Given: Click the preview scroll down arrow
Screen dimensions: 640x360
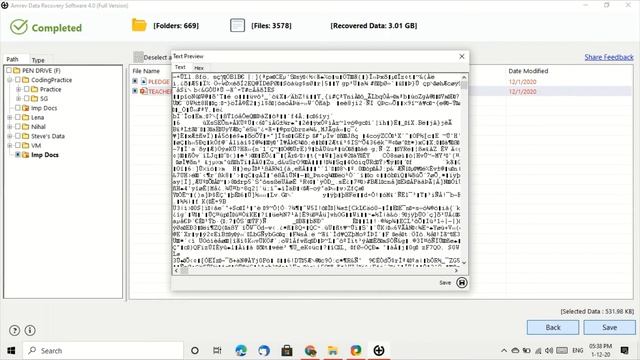Looking at the screenshot, I should click(x=464, y=262).
